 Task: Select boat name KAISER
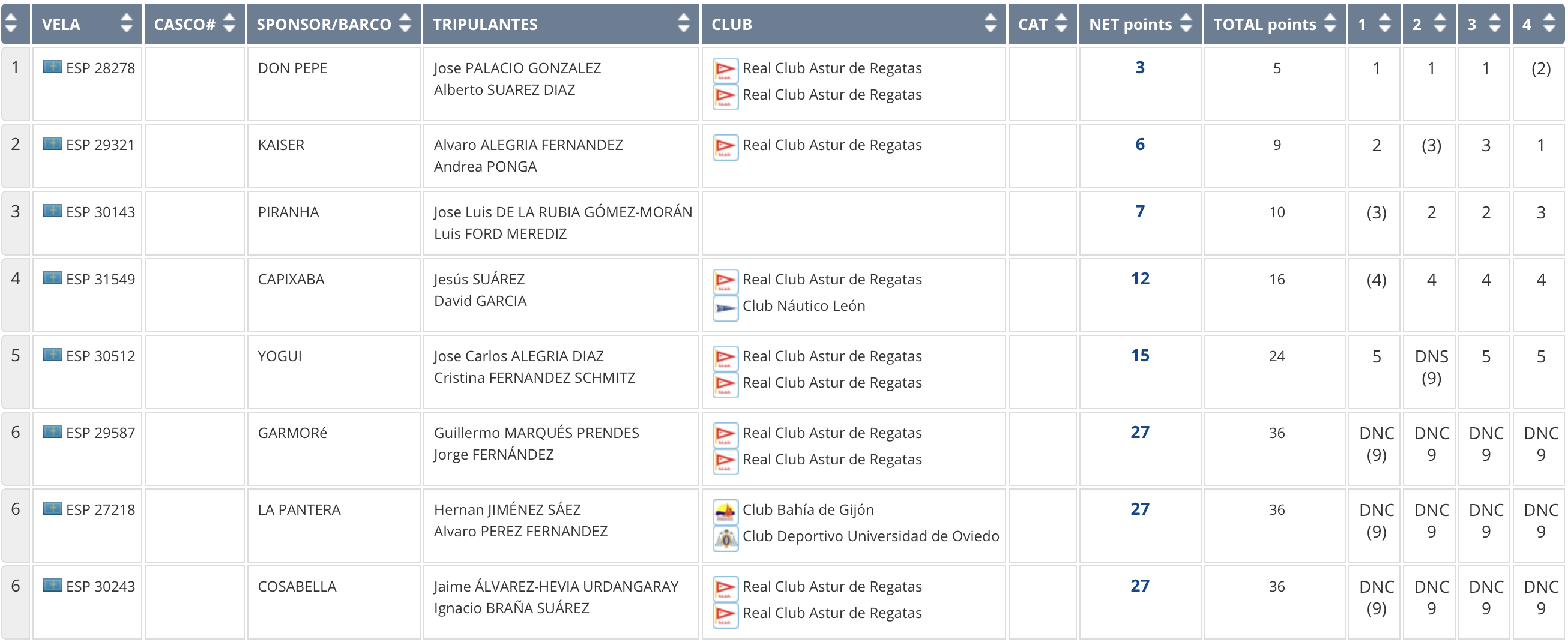click(281, 145)
